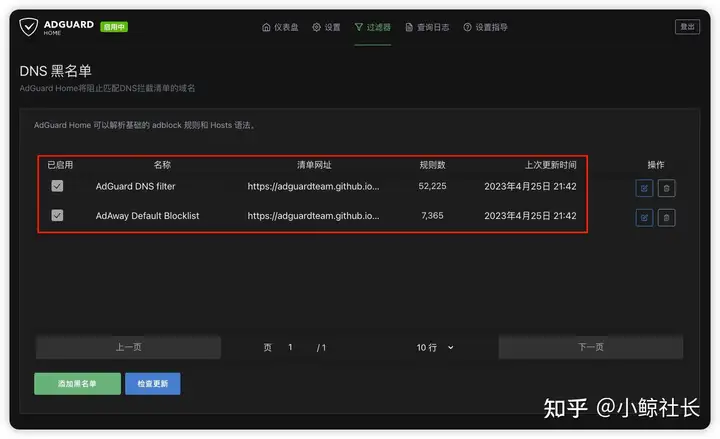Toggle the AdGuard DNS filter enabled checkbox
The image size is (720, 439).
tap(57, 186)
